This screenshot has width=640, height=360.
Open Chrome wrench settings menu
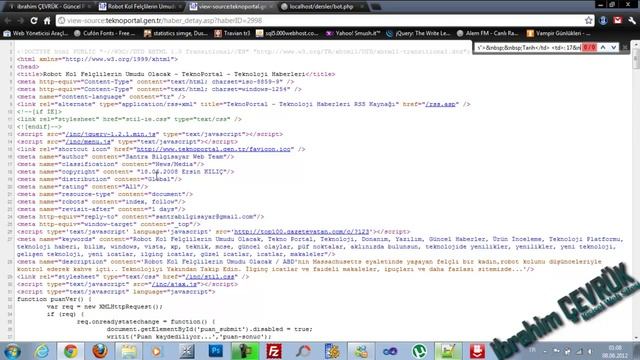pyautogui.click(x=631, y=20)
